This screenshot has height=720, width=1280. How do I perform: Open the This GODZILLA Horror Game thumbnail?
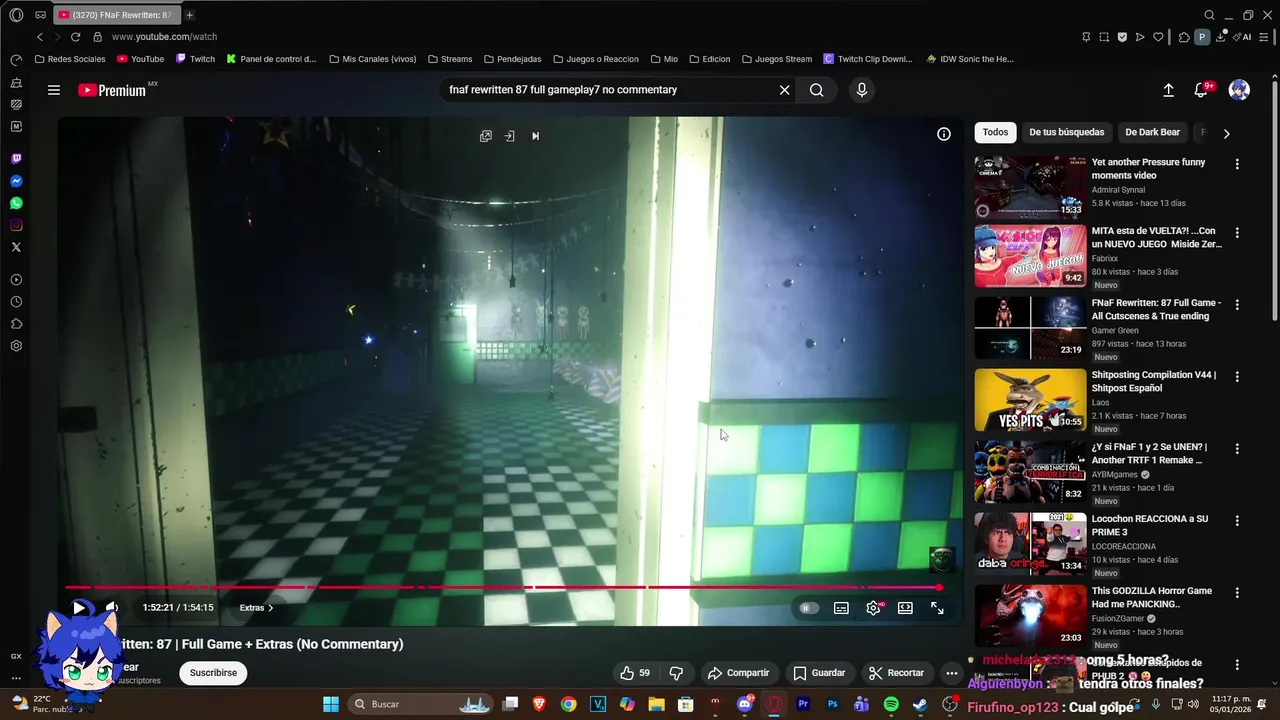coord(1030,616)
